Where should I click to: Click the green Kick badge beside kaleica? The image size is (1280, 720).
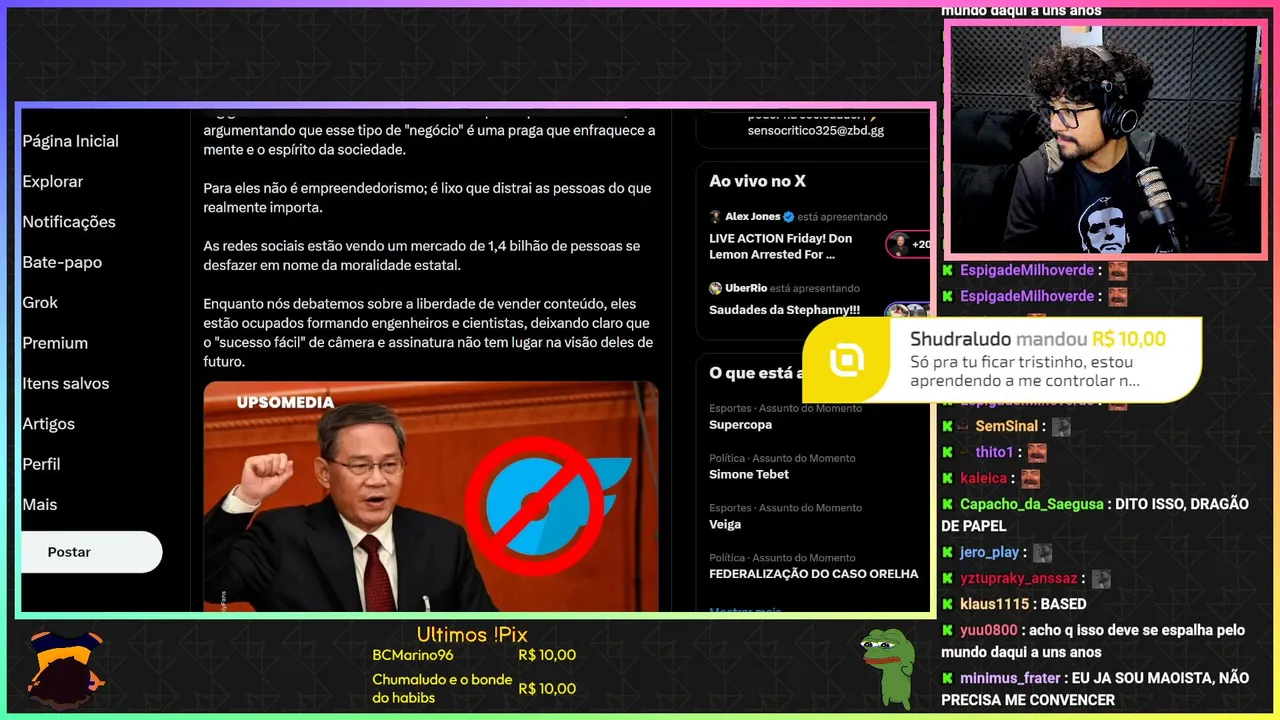pos(948,479)
